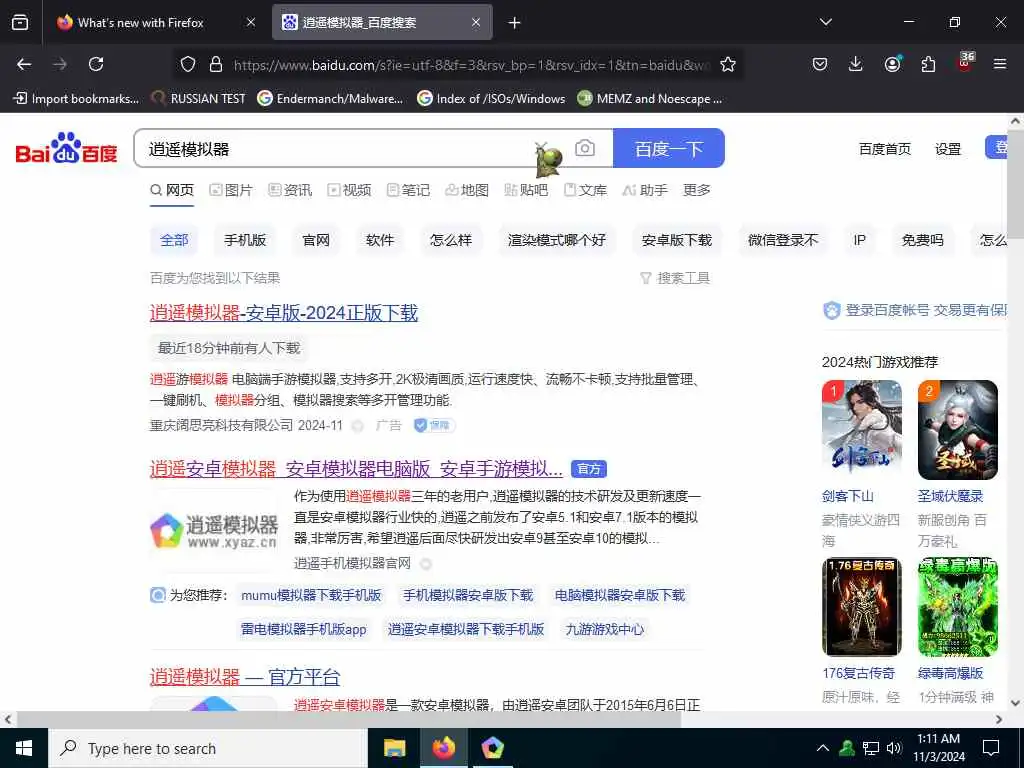This screenshot has width=1024, height=768.
Task: Clear the search box with X icon
Action: click(541, 147)
